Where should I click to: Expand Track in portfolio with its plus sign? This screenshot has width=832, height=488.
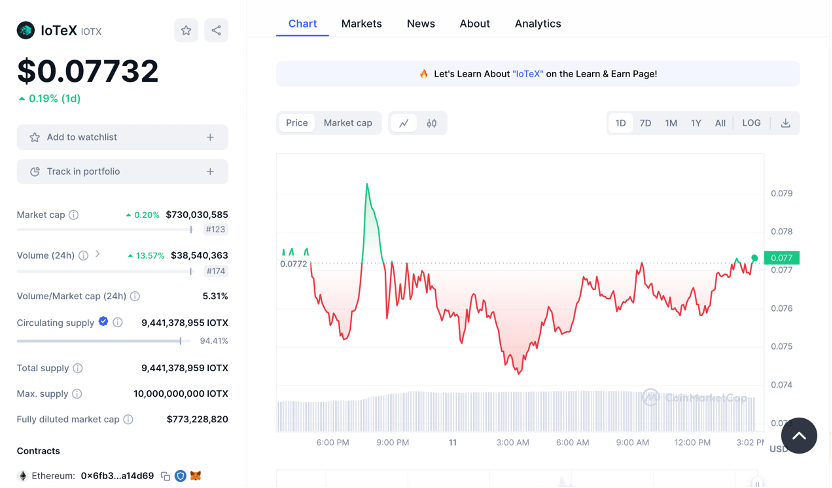click(x=210, y=171)
